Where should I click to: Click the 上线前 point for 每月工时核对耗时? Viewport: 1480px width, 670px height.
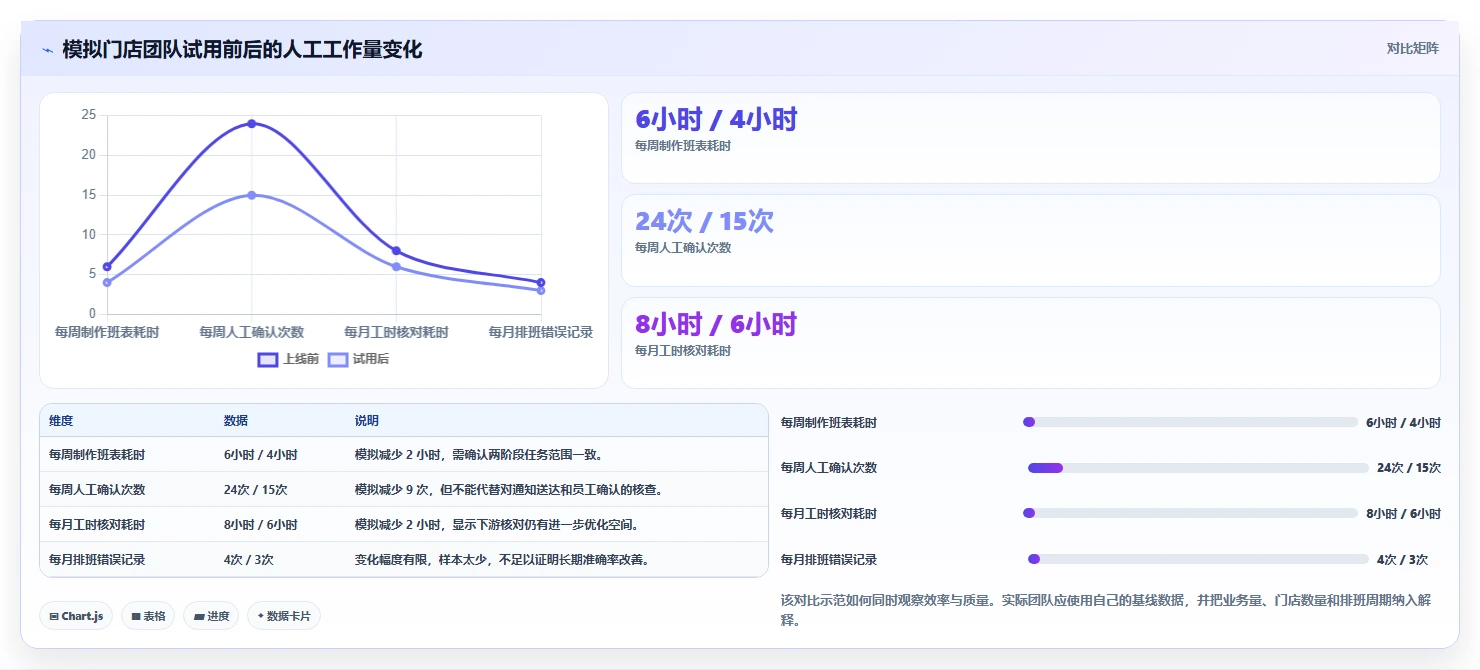[396, 251]
